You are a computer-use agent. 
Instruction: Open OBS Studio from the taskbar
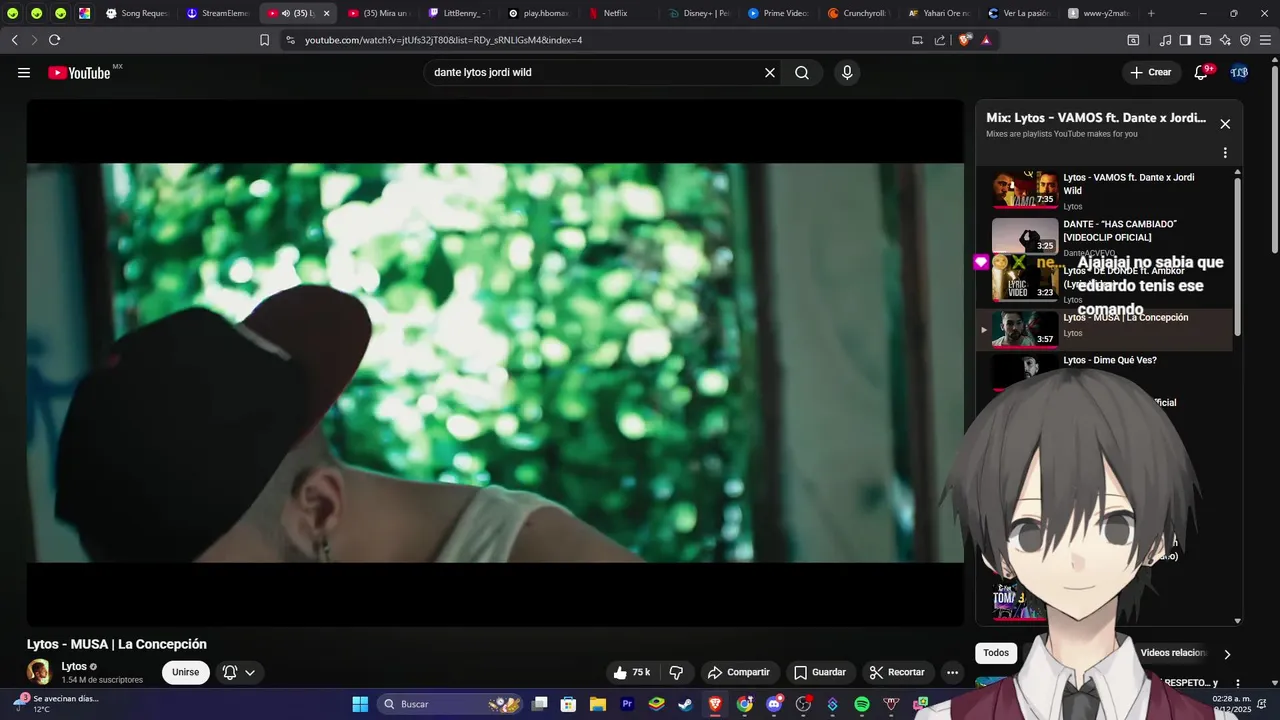coord(803,704)
